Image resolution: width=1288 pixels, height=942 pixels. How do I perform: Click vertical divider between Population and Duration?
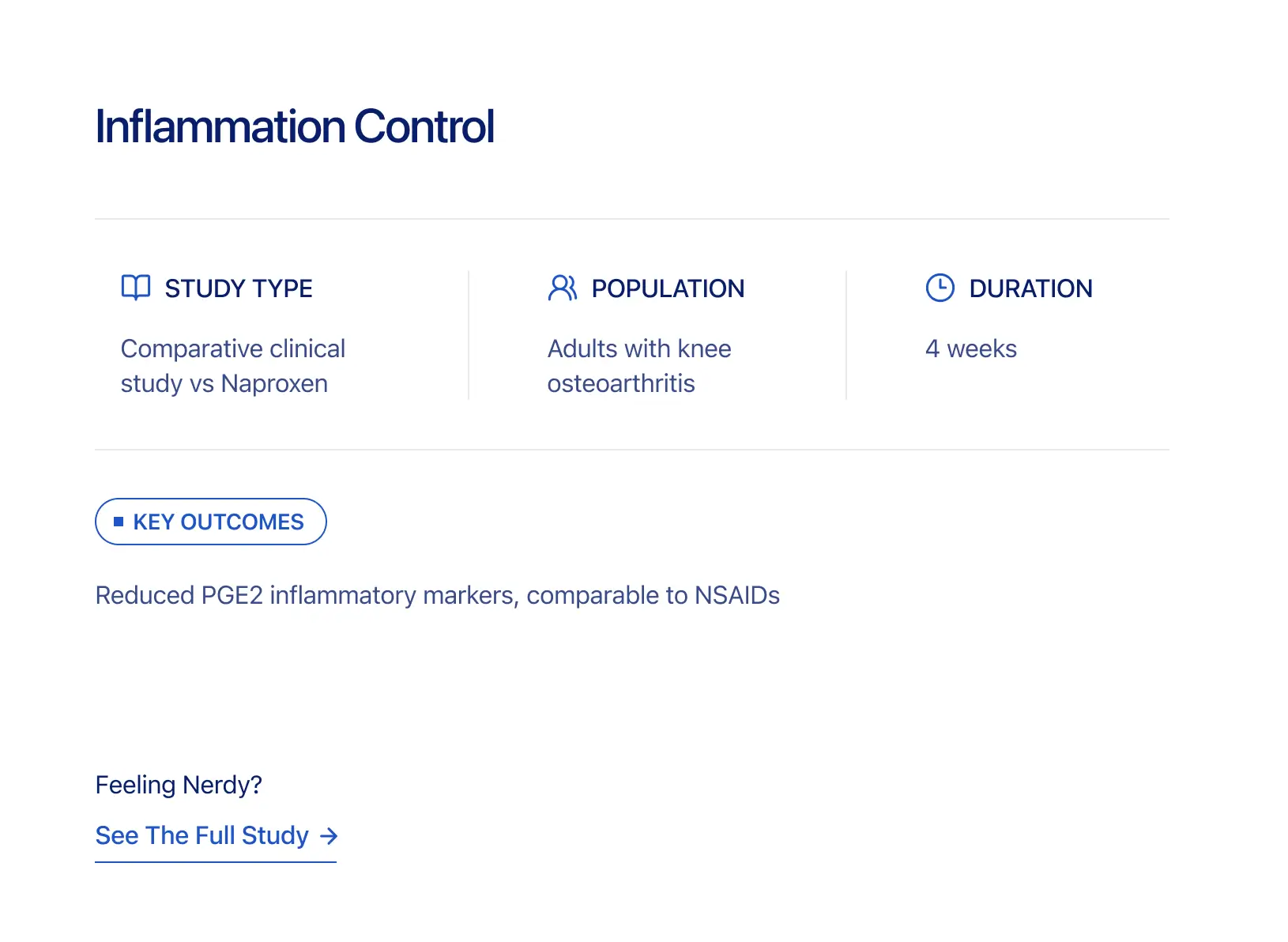(x=846, y=335)
